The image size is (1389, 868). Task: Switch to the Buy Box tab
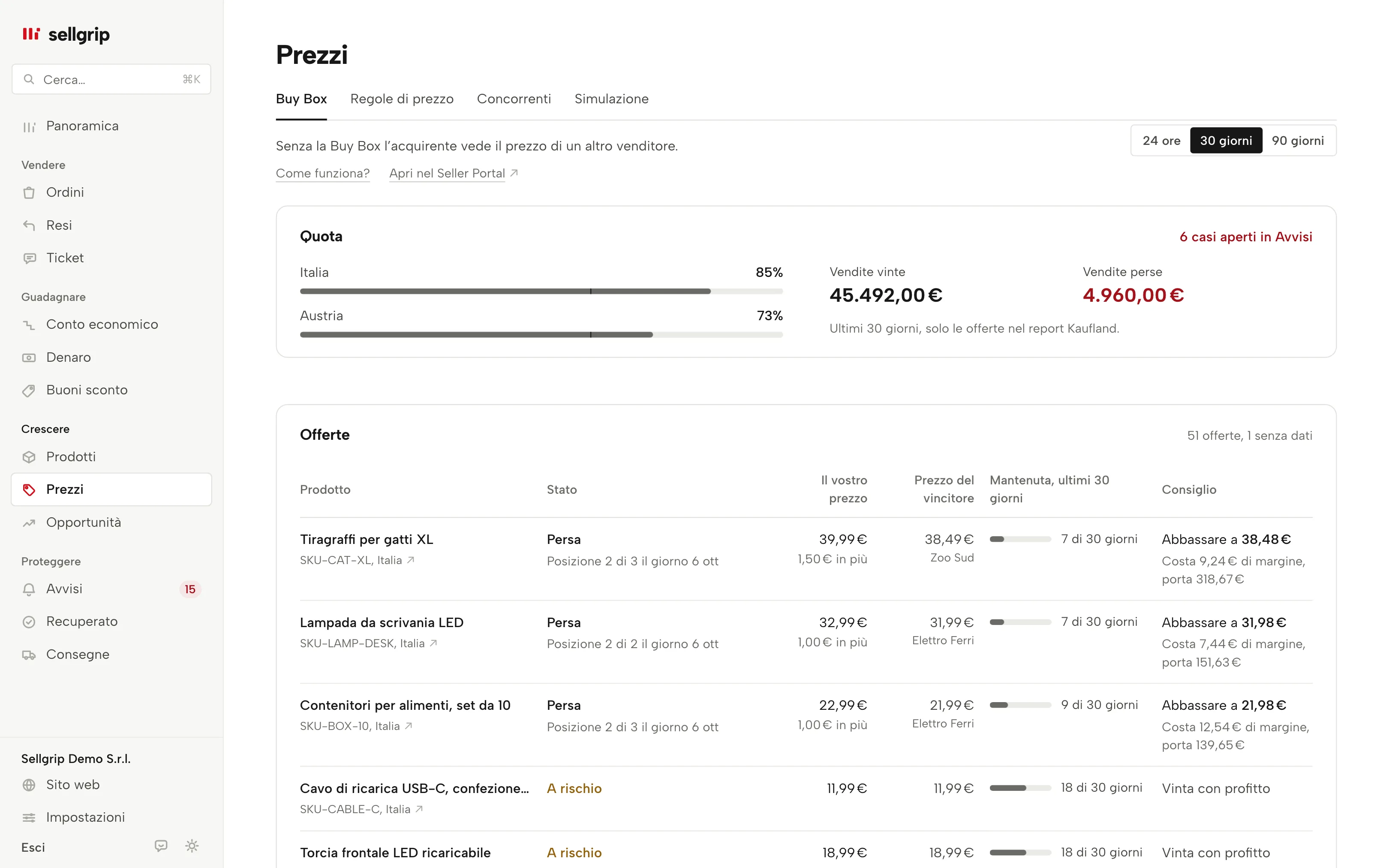pyautogui.click(x=301, y=99)
